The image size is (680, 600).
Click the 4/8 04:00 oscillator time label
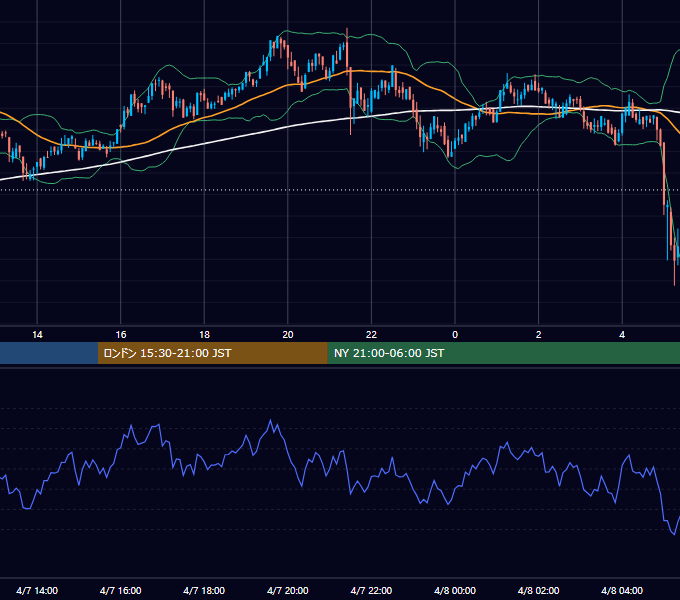point(622,590)
